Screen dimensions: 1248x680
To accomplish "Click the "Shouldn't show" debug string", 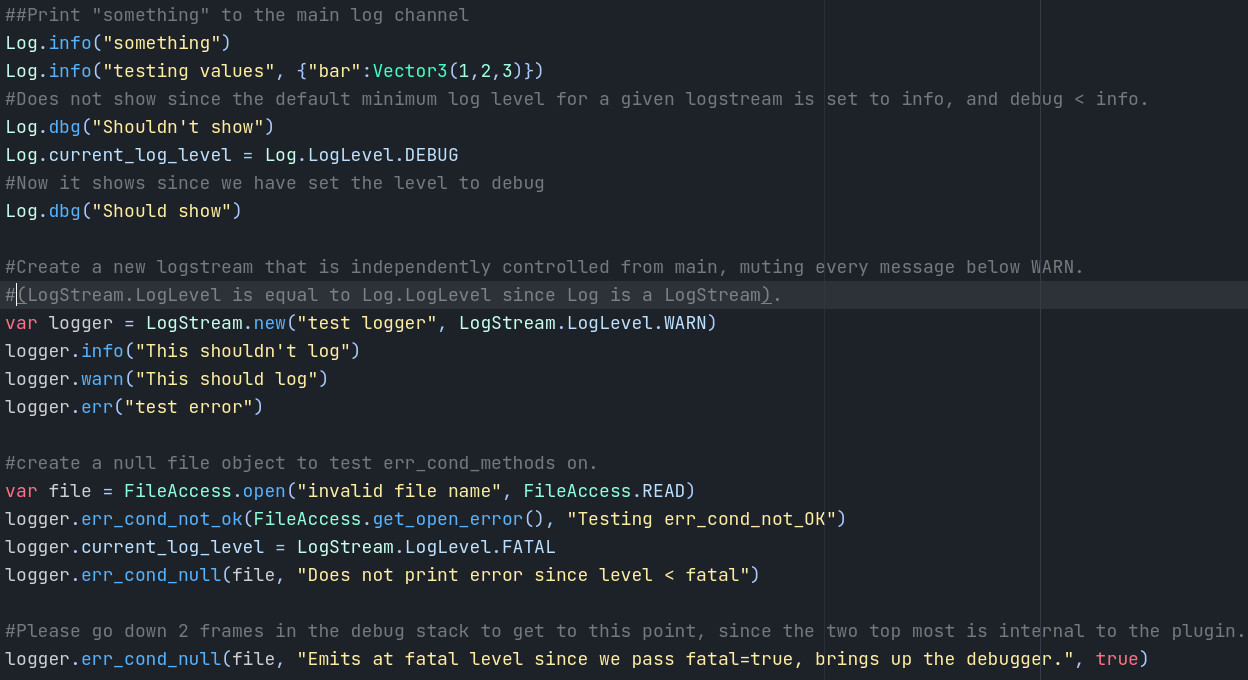I will pos(178,127).
